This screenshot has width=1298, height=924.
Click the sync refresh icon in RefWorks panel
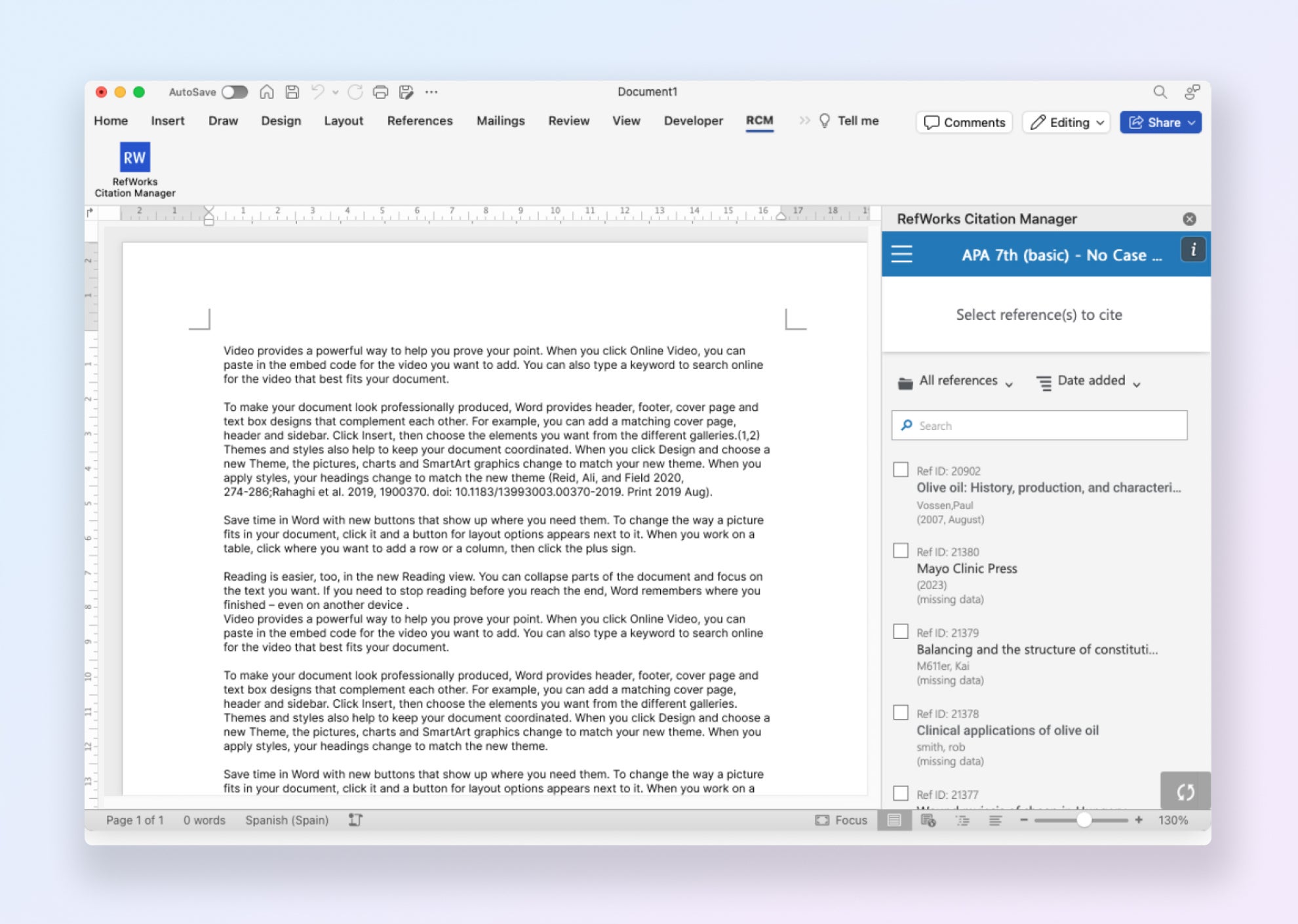point(1185,792)
